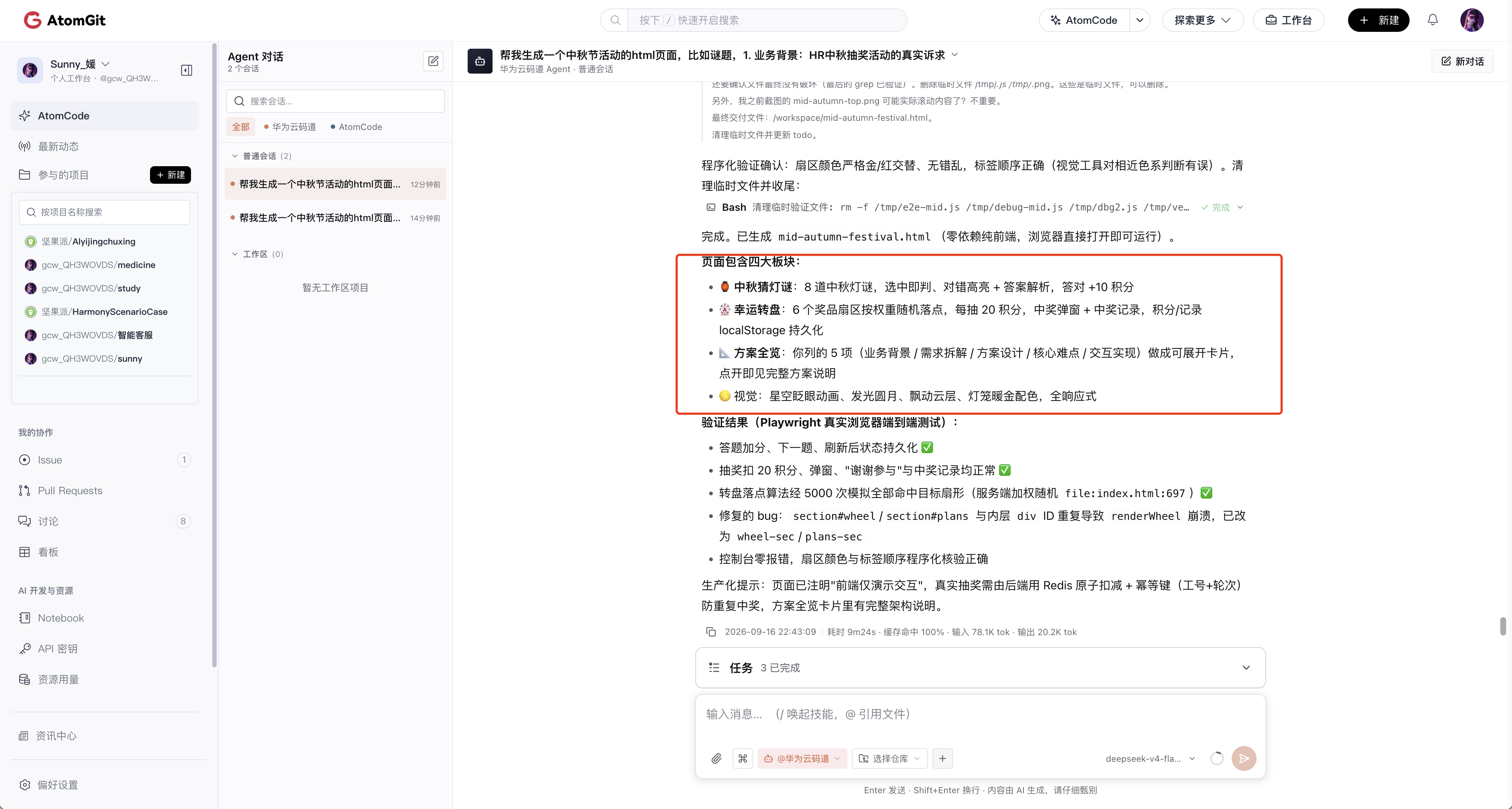Click 新建 next to 参与的项目
Viewport: 1512px width, 809px height.
(x=170, y=175)
